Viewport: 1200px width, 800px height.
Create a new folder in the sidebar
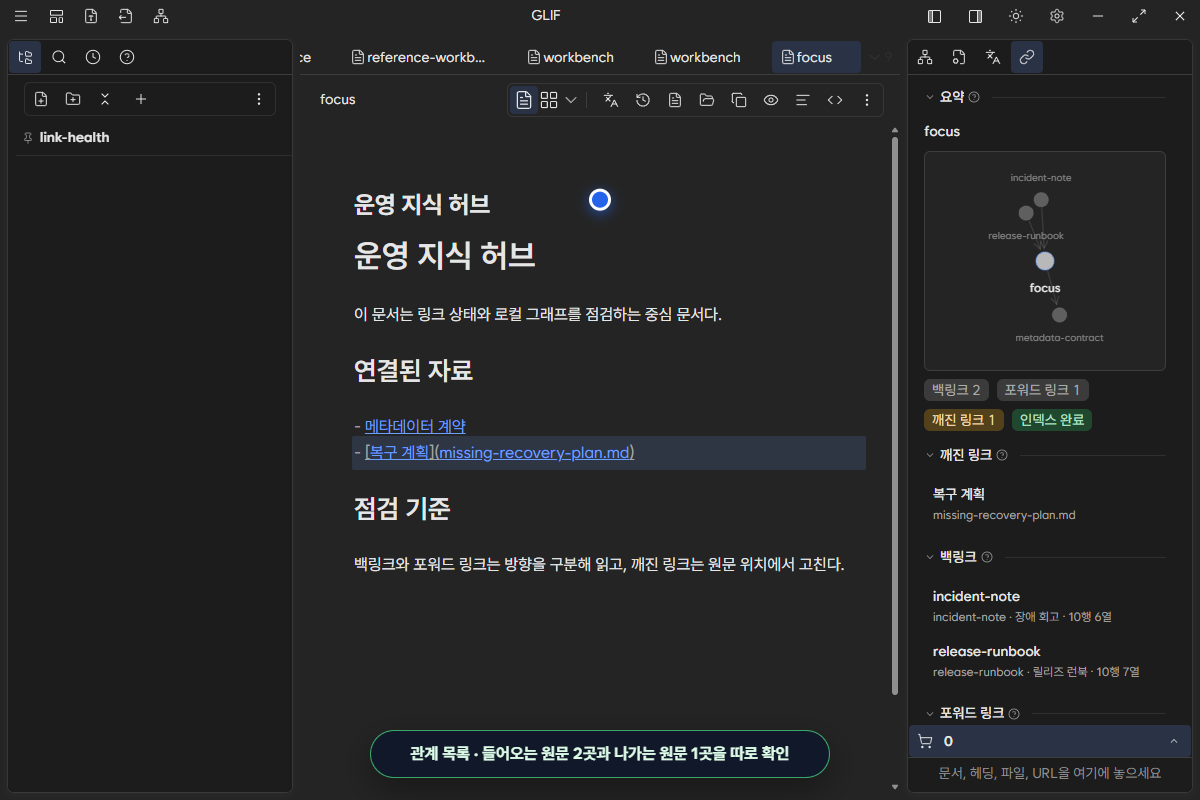(73, 99)
